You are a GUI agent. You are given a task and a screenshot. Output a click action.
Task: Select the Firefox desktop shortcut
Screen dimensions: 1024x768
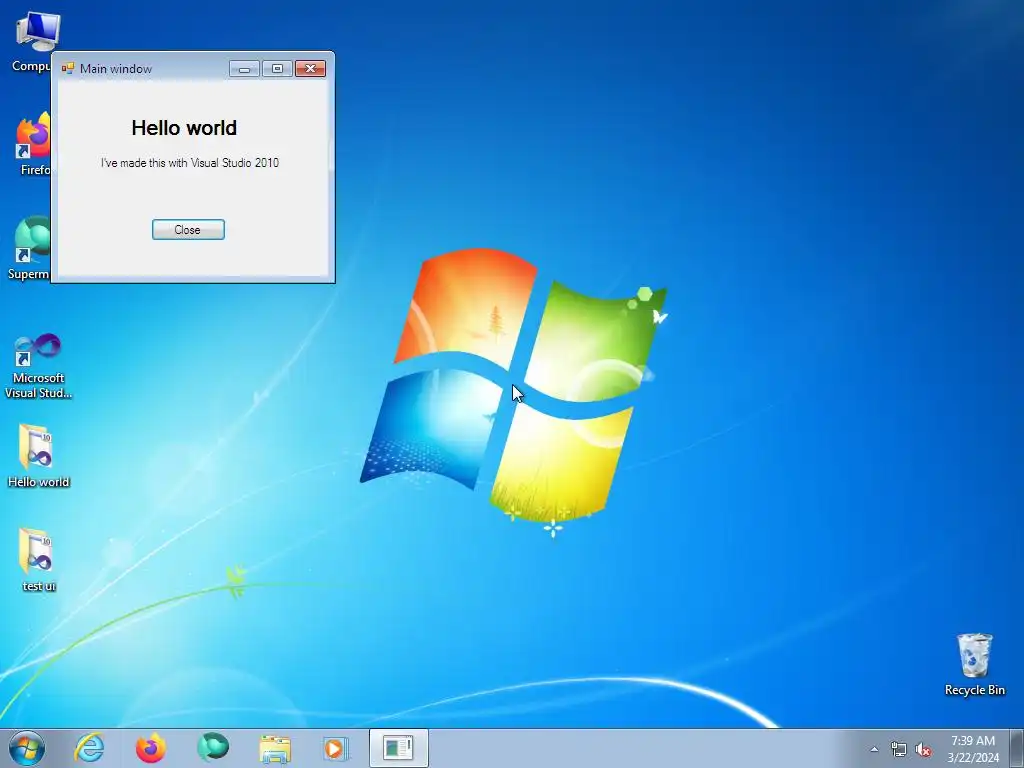pos(33,144)
